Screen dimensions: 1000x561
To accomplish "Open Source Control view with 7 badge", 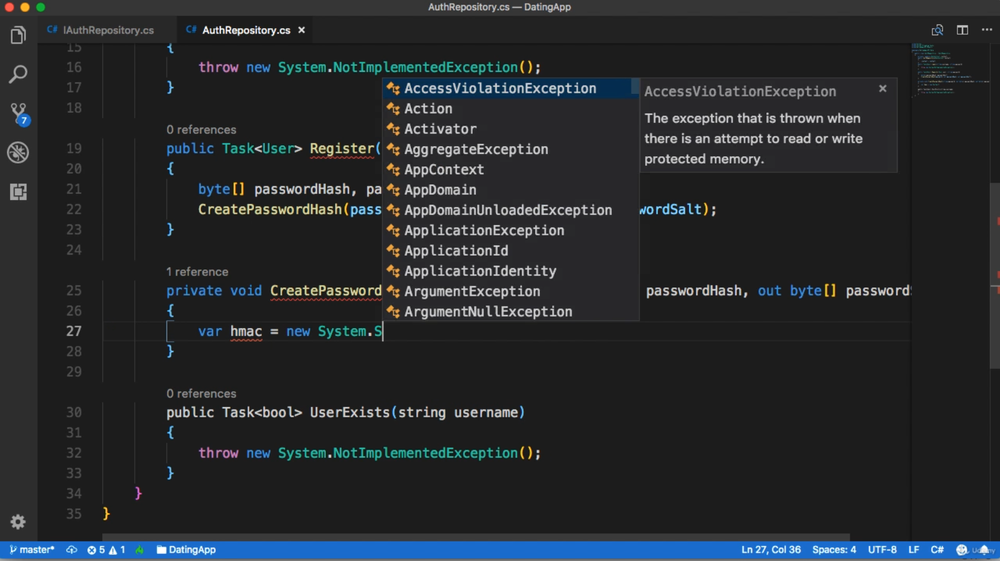I will coord(18,114).
